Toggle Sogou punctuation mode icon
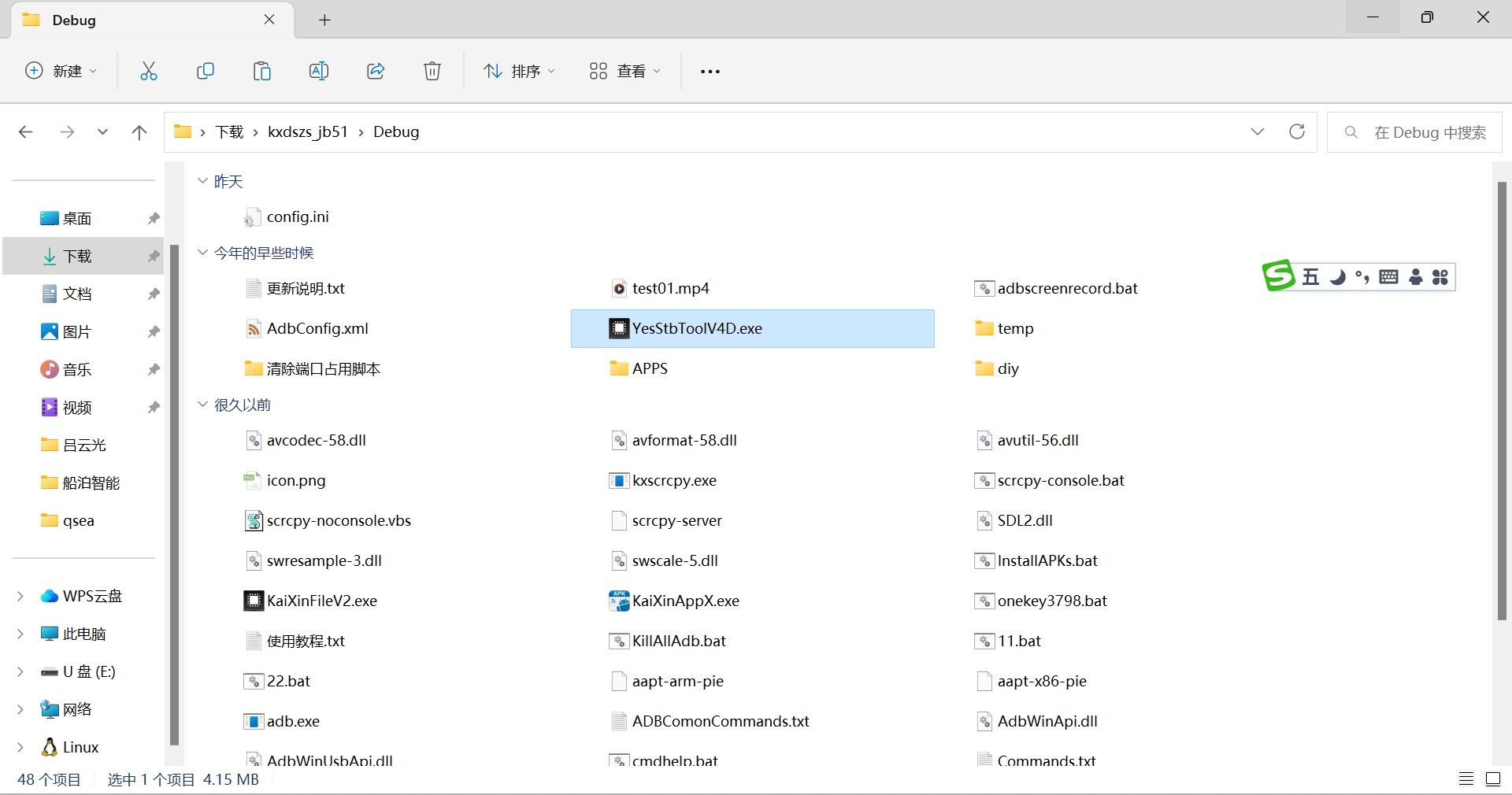The height and width of the screenshot is (795, 1512). pos(1362,277)
